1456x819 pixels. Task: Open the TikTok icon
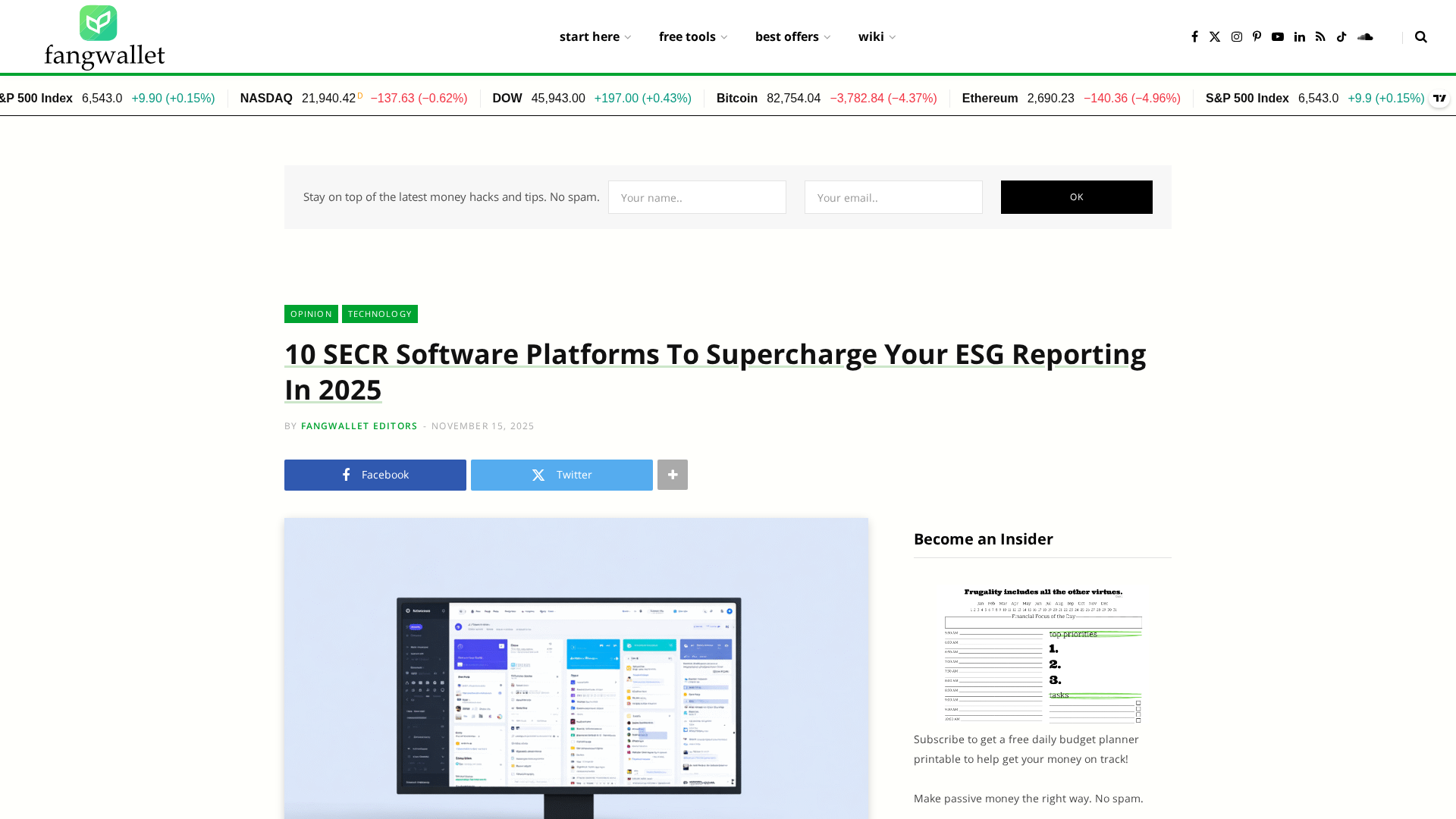tap(1341, 36)
